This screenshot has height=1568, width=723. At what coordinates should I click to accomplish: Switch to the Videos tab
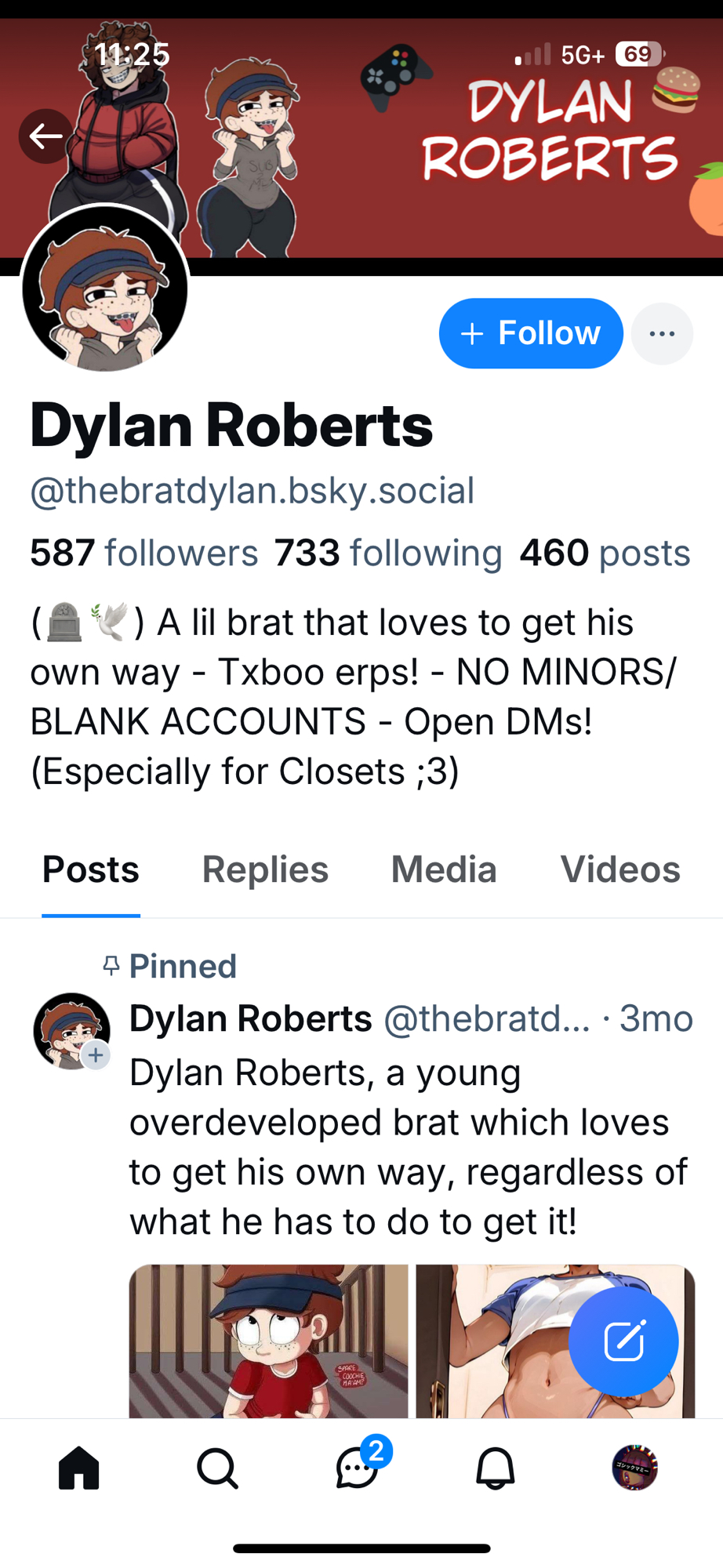620,869
